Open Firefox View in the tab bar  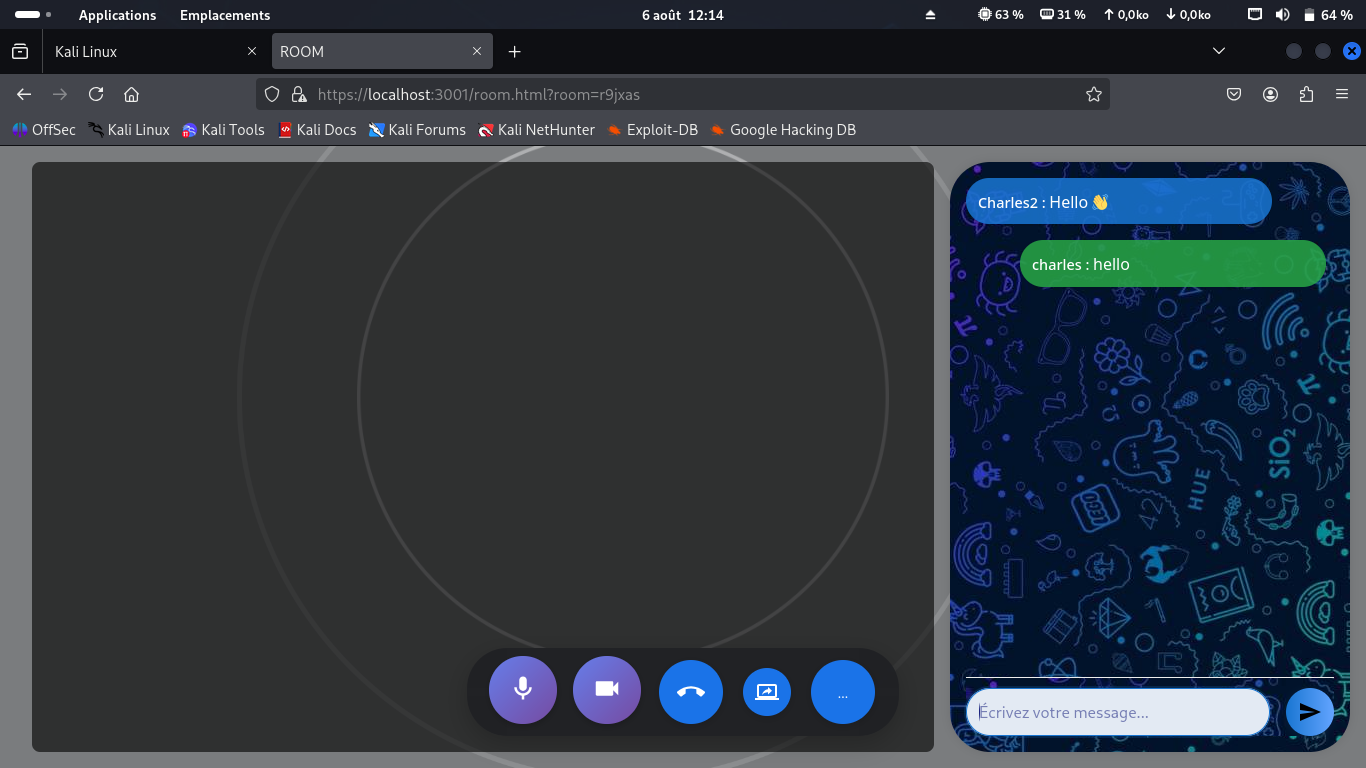[20, 51]
